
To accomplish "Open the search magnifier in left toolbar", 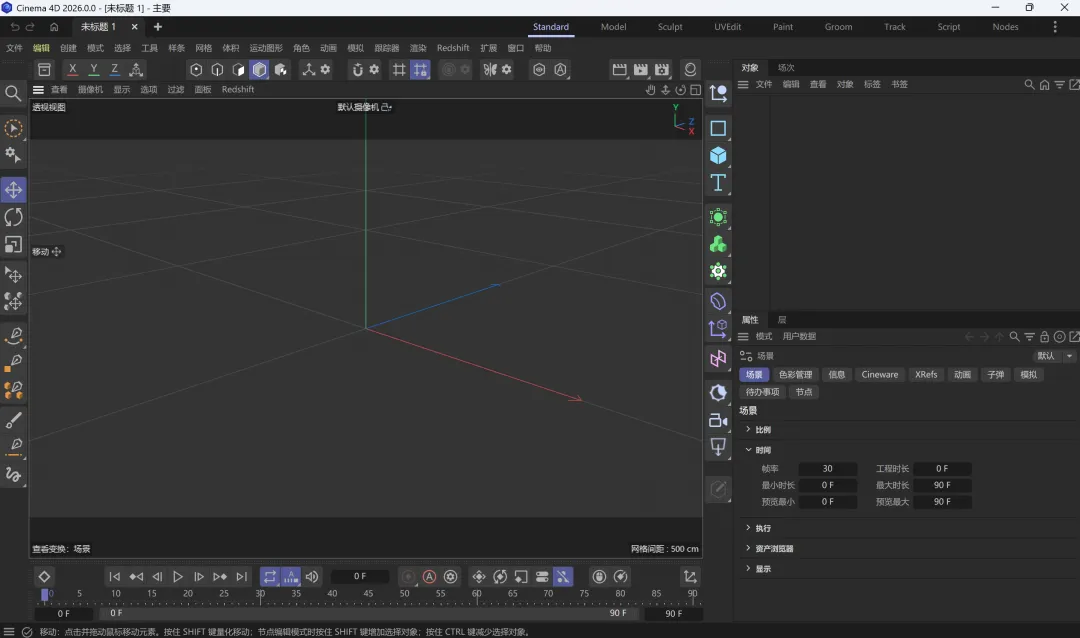I will point(14,94).
